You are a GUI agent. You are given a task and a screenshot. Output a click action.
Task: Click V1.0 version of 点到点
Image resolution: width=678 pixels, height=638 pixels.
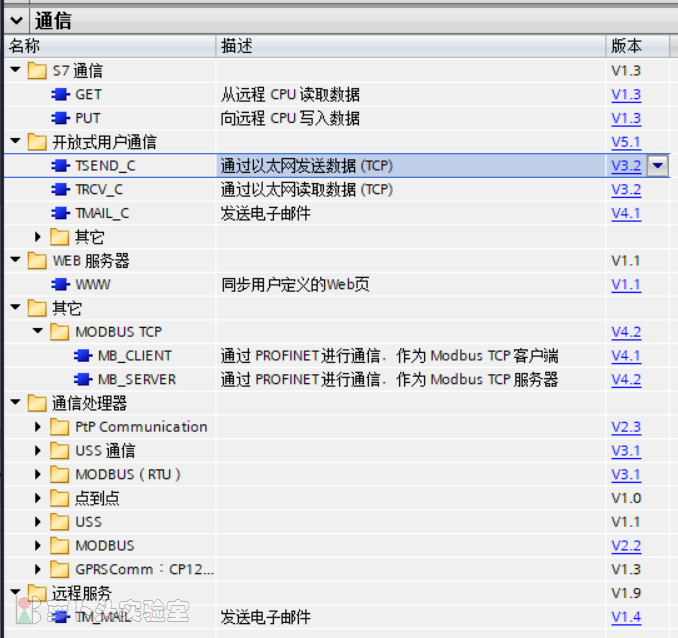tap(626, 498)
